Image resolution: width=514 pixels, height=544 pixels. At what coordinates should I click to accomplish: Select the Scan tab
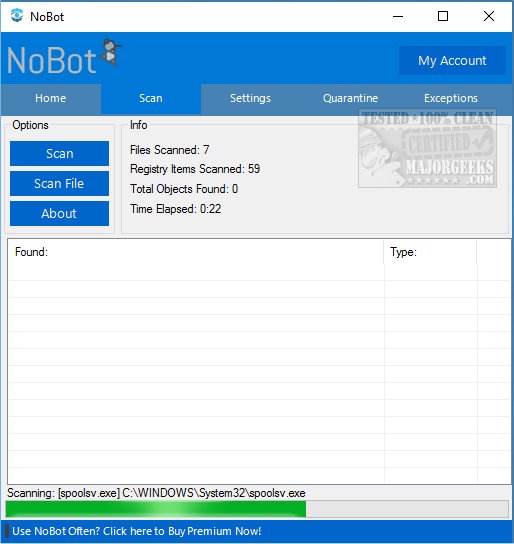[x=151, y=98]
